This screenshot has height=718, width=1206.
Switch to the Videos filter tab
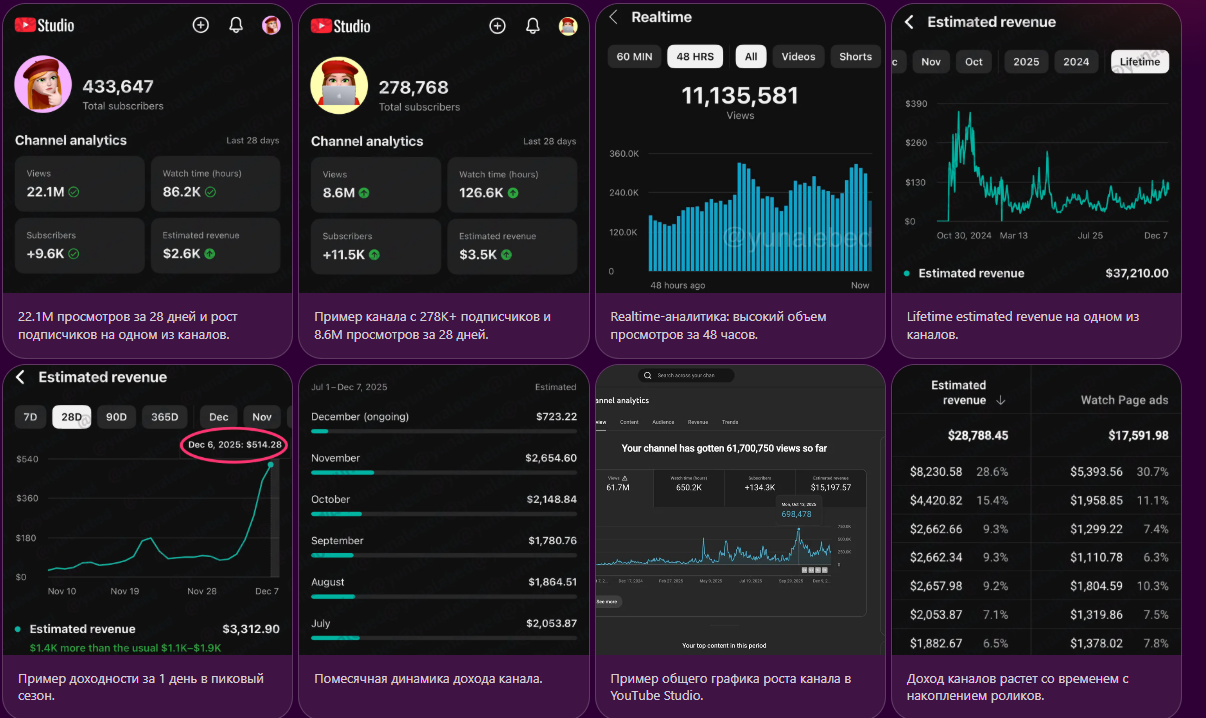[798, 57]
